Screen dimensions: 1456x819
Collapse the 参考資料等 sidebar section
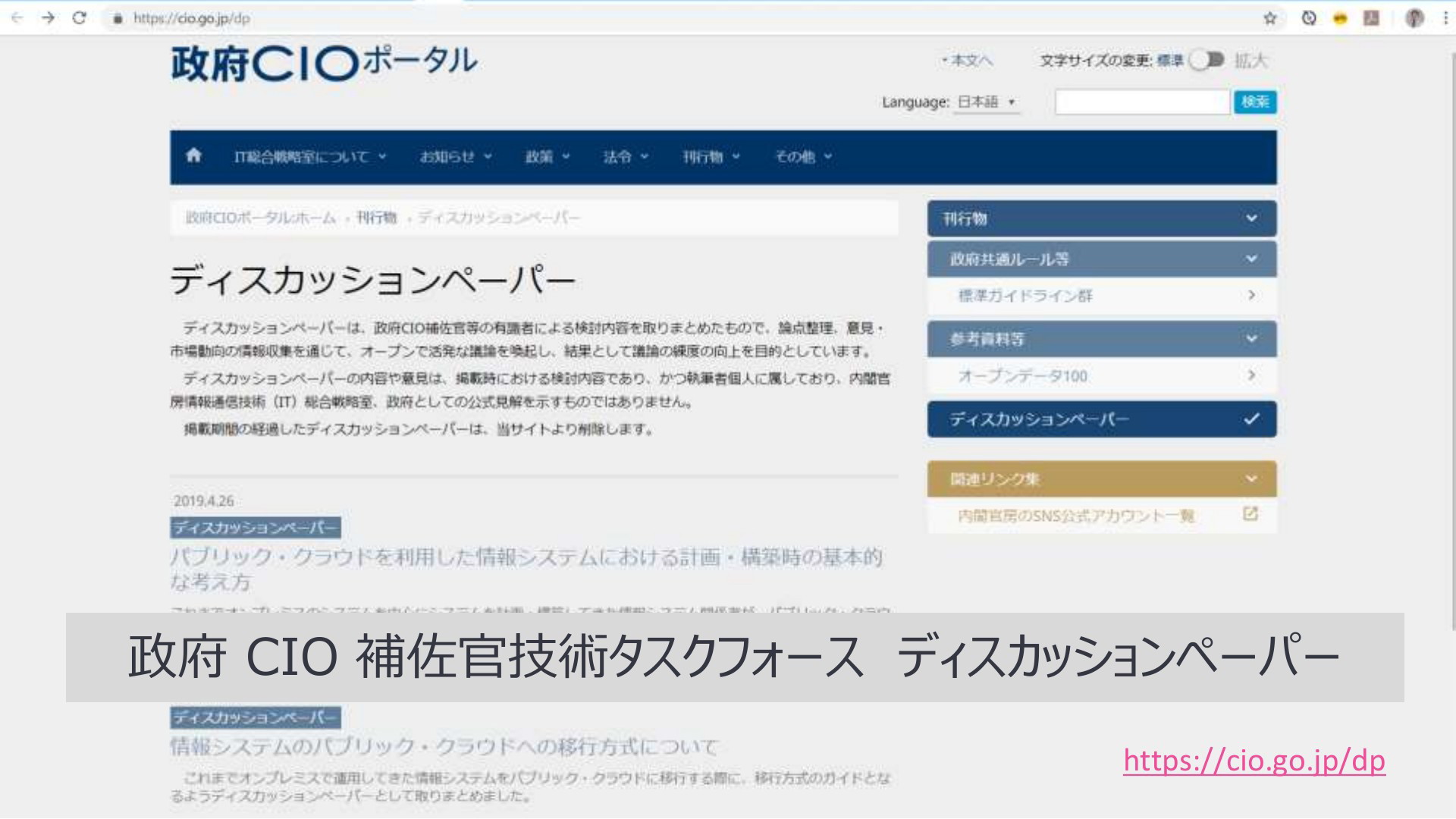click(1102, 339)
